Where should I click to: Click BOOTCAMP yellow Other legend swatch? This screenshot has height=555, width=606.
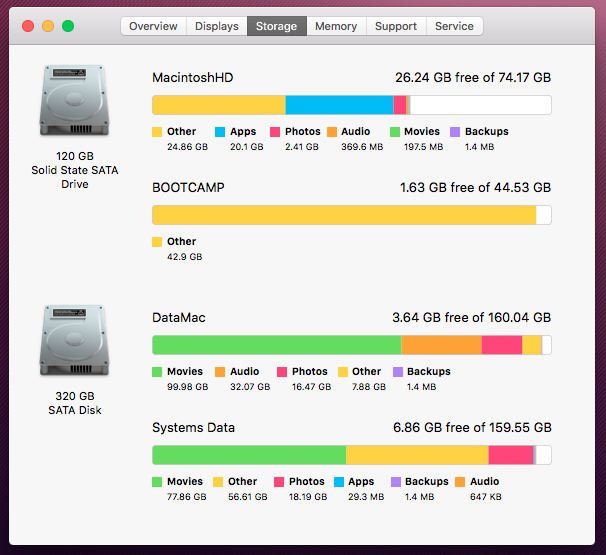[157, 242]
